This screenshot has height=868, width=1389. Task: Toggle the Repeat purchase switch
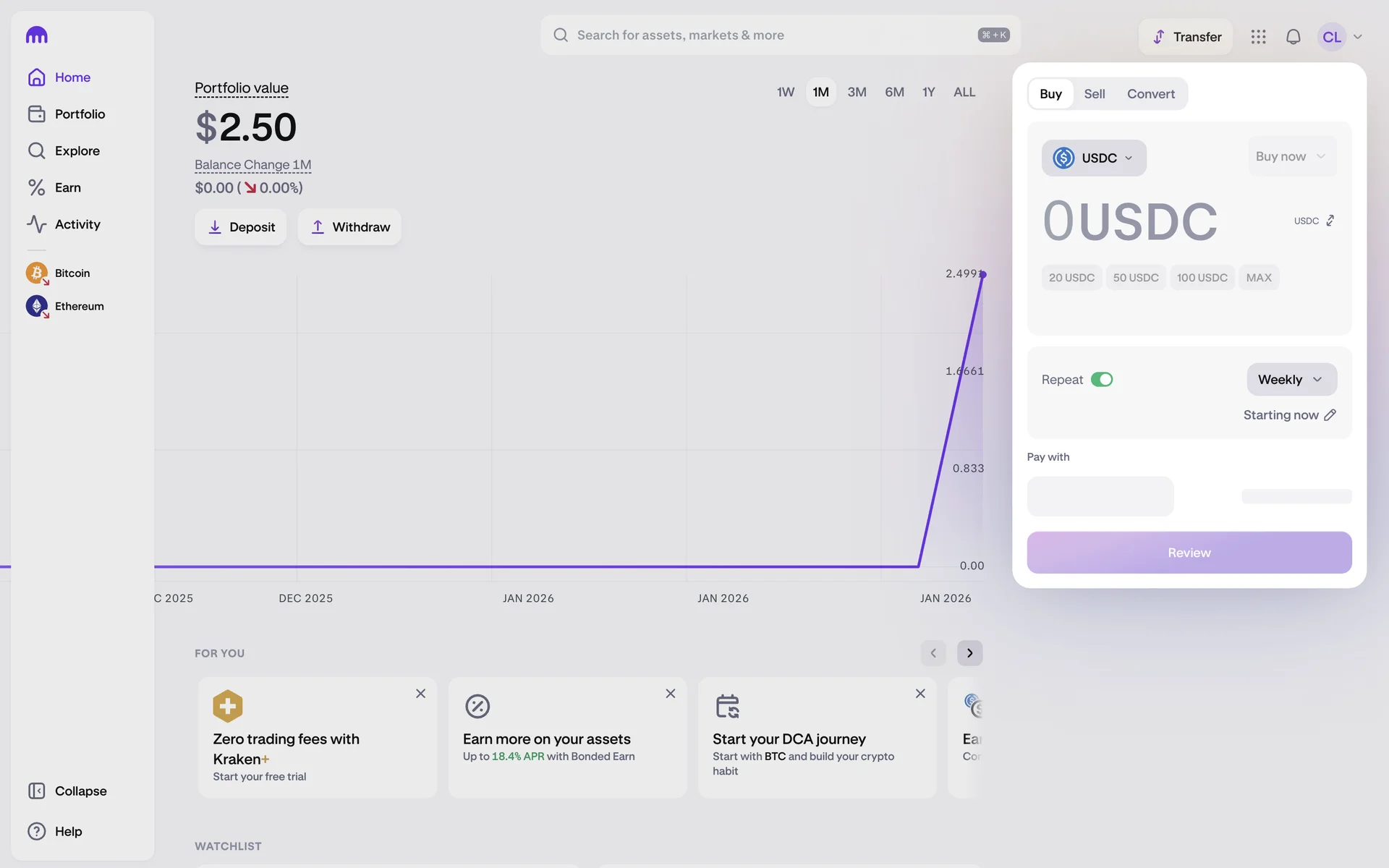(x=1101, y=380)
